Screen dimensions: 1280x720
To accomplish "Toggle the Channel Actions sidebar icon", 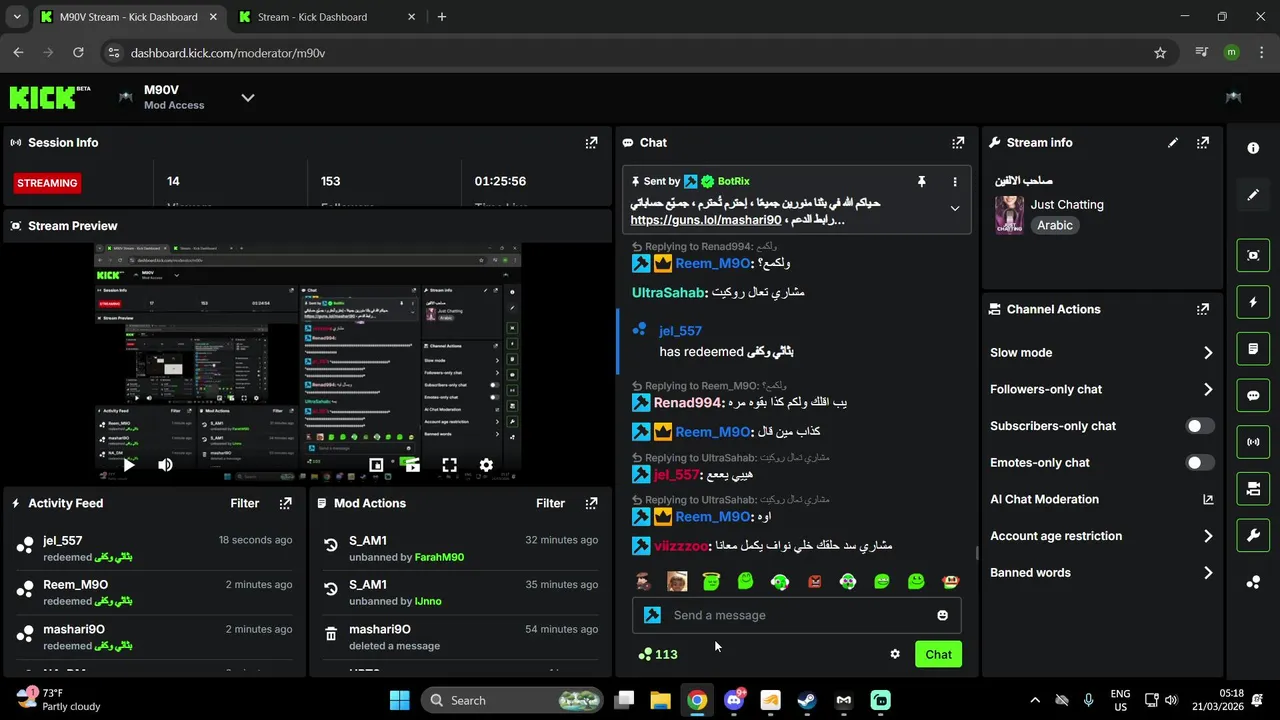I will [1253, 489].
